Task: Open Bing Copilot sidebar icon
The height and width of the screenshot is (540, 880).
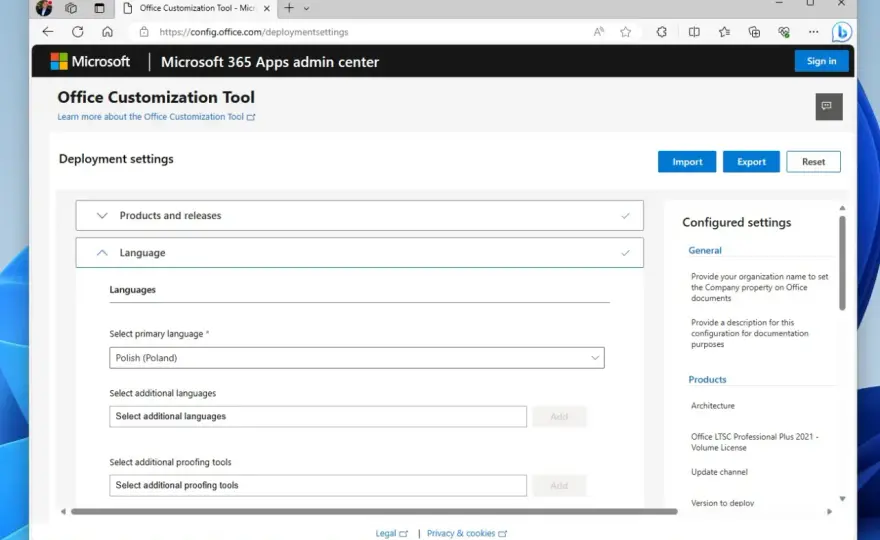Action: click(841, 32)
